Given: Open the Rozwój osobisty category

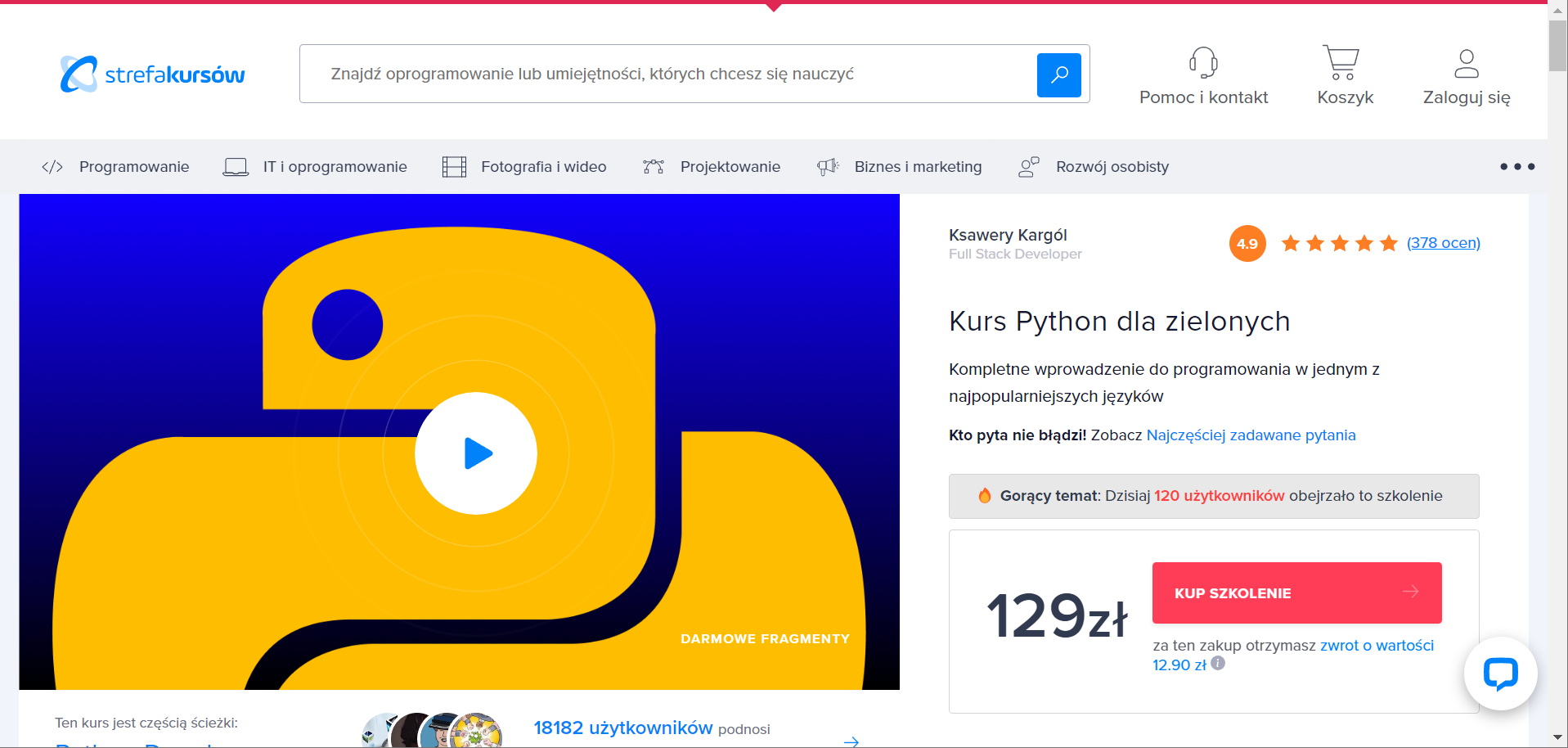Looking at the screenshot, I should tap(1112, 167).
